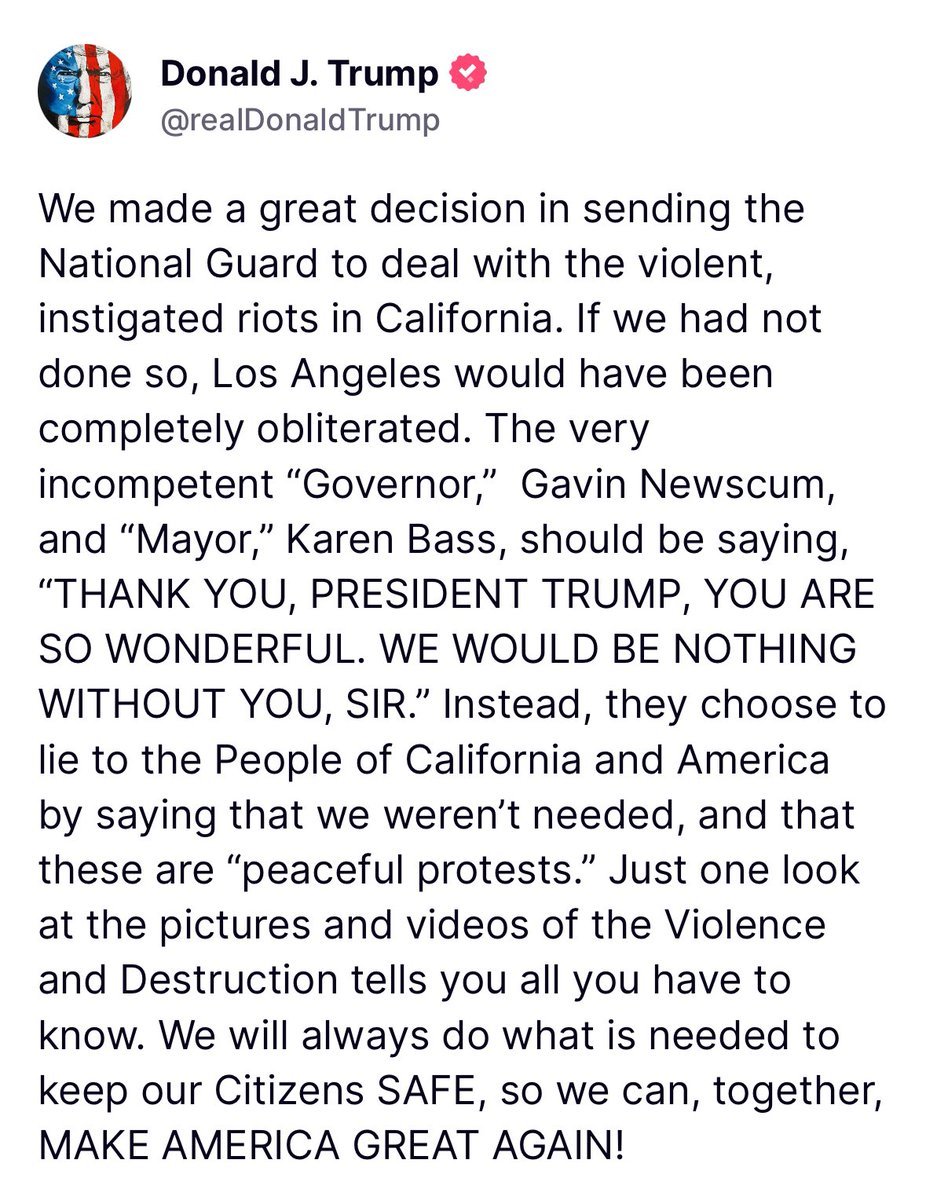Click the words "National Guard" in the post
This screenshot has height=1200, width=926.
(x=161, y=265)
